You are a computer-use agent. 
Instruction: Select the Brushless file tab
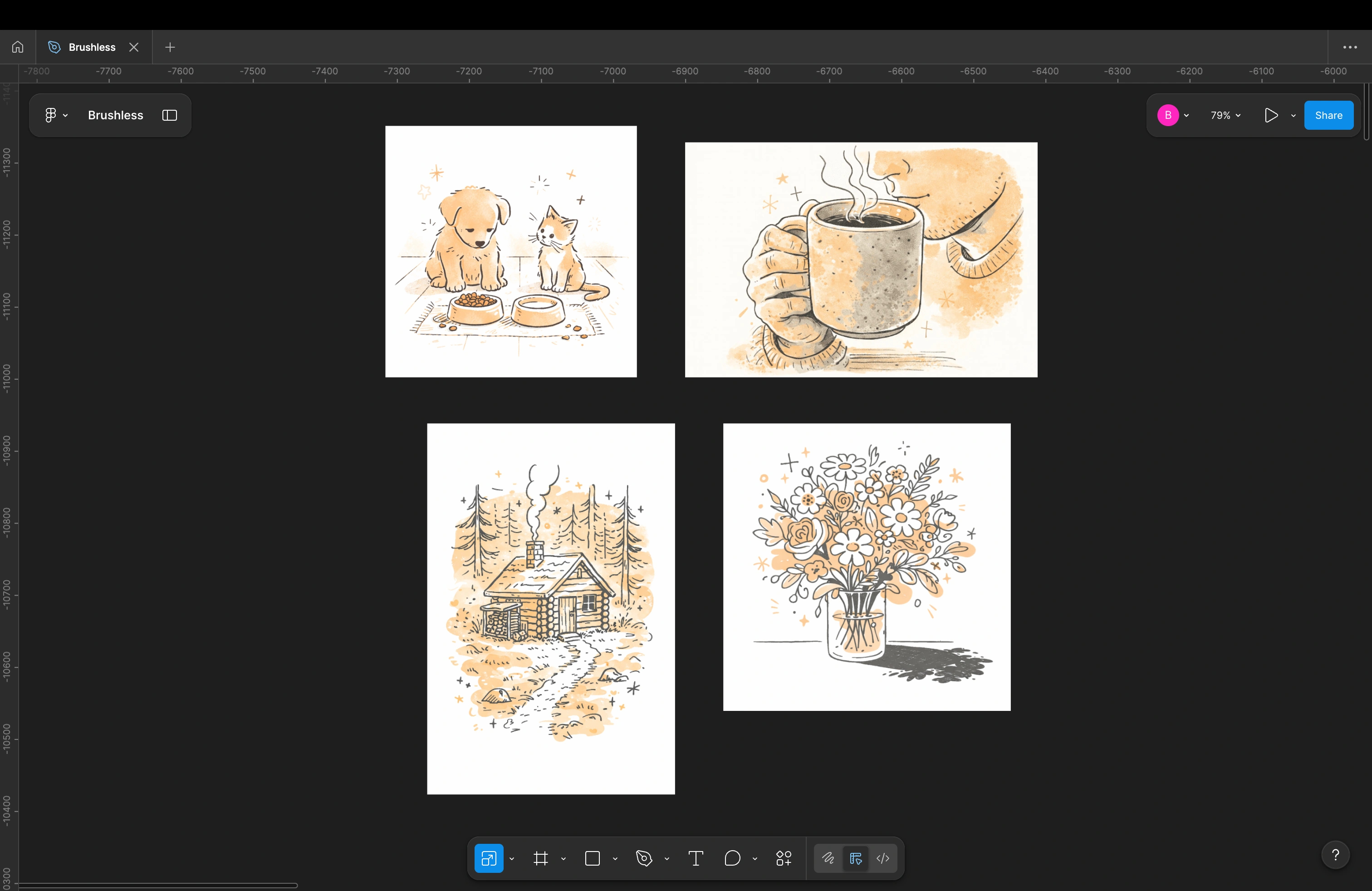[x=92, y=47]
